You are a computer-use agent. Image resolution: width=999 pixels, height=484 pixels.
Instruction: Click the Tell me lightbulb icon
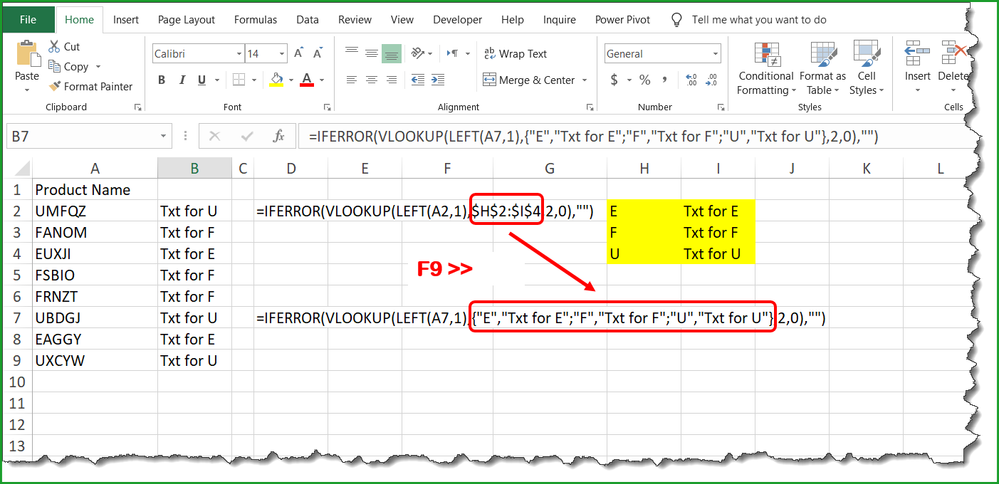[x=677, y=20]
